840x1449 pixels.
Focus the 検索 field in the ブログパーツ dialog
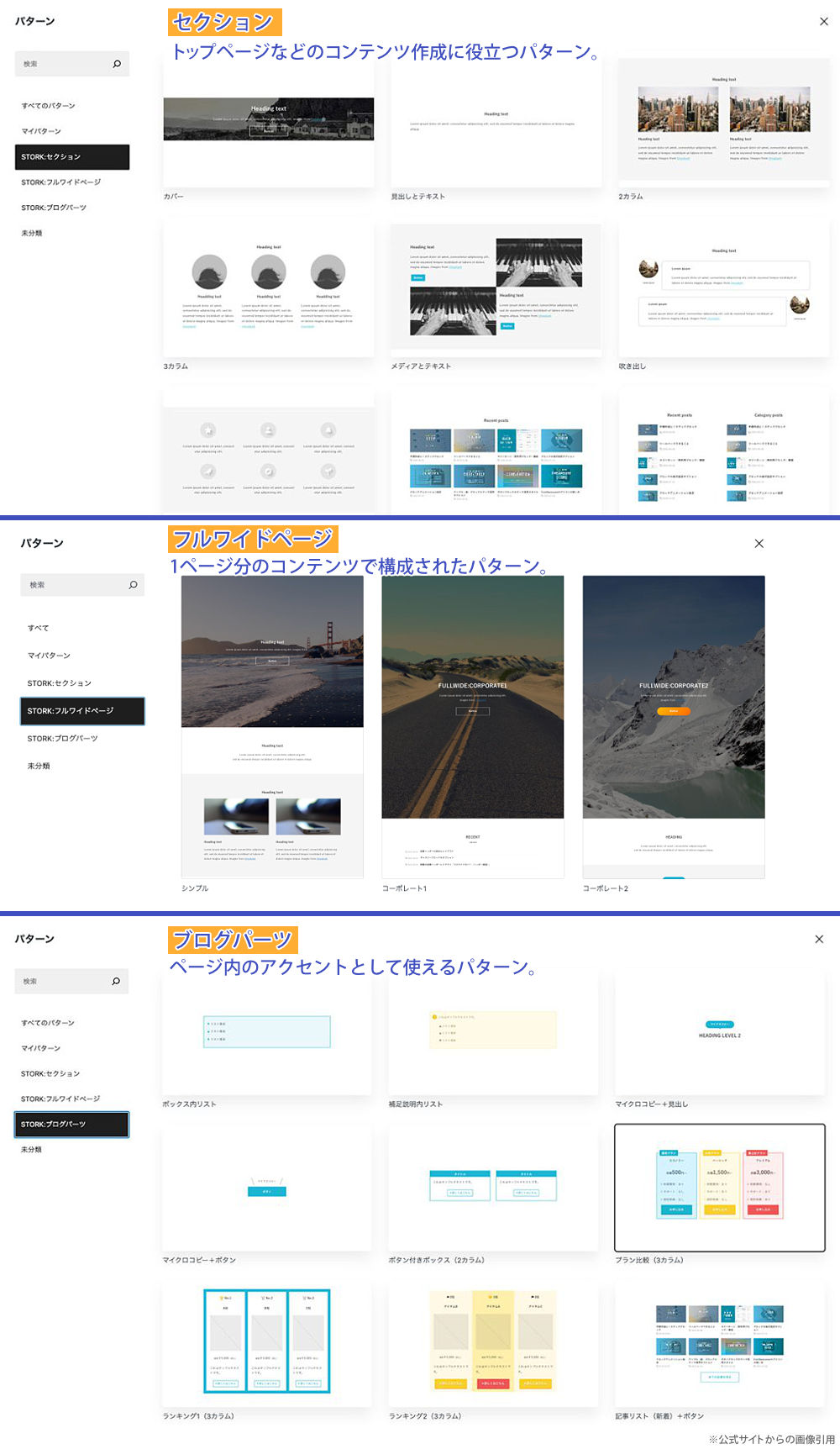pyautogui.click(x=71, y=981)
